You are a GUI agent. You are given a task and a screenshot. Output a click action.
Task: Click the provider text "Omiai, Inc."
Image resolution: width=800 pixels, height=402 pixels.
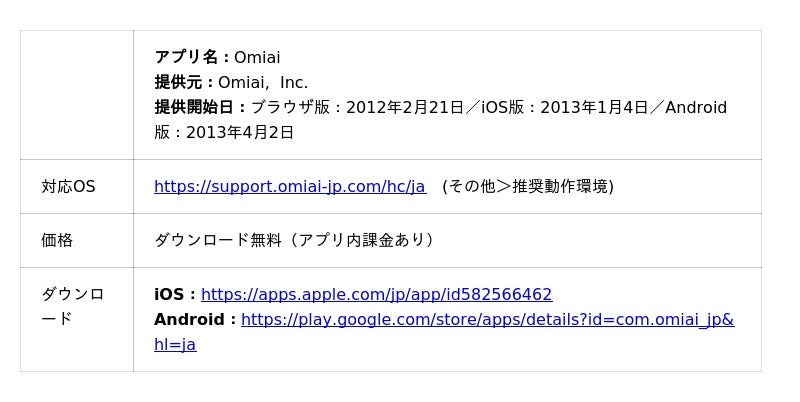pos(263,83)
